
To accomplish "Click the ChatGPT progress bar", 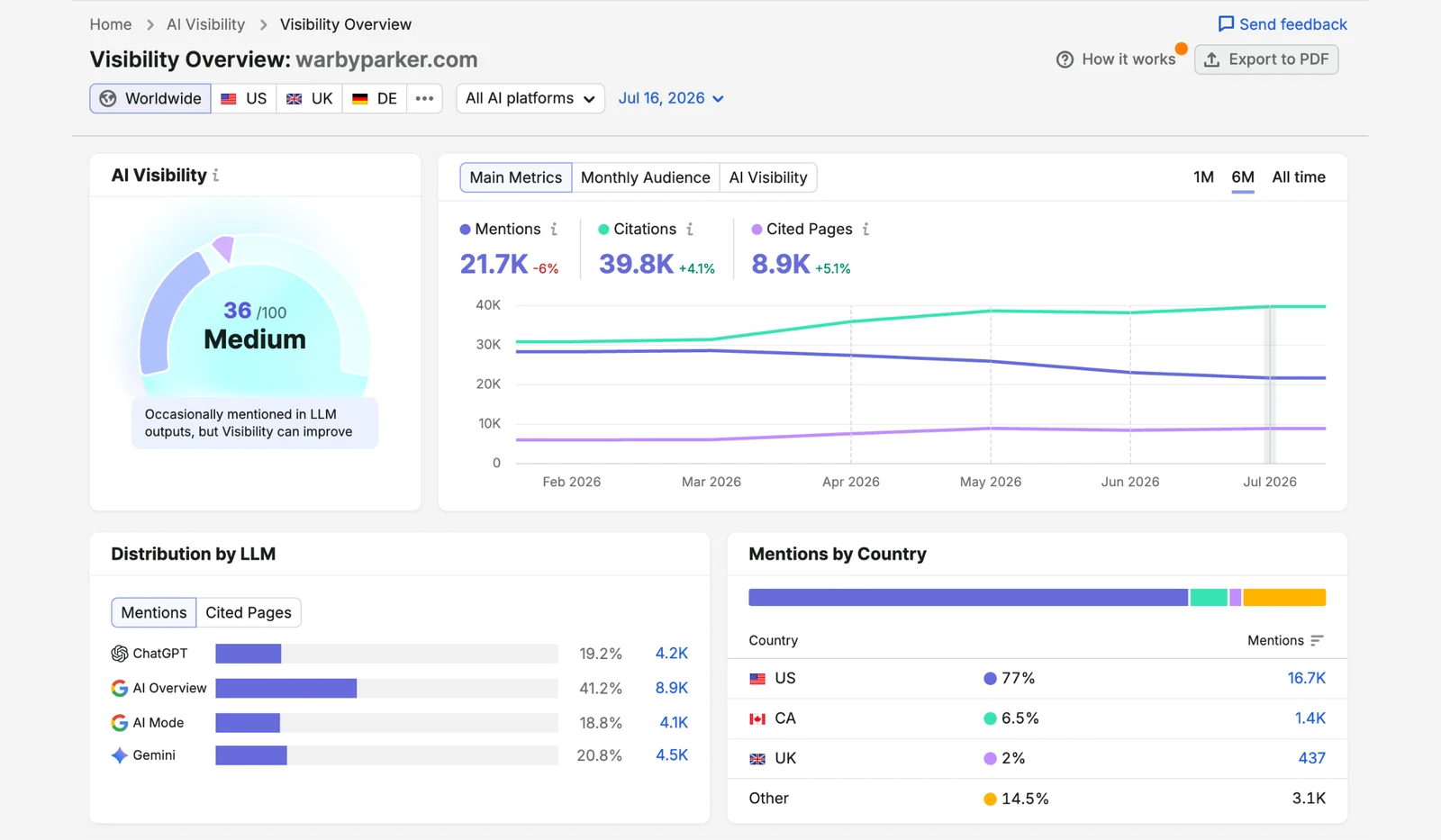I will click(x=386, y=654).
